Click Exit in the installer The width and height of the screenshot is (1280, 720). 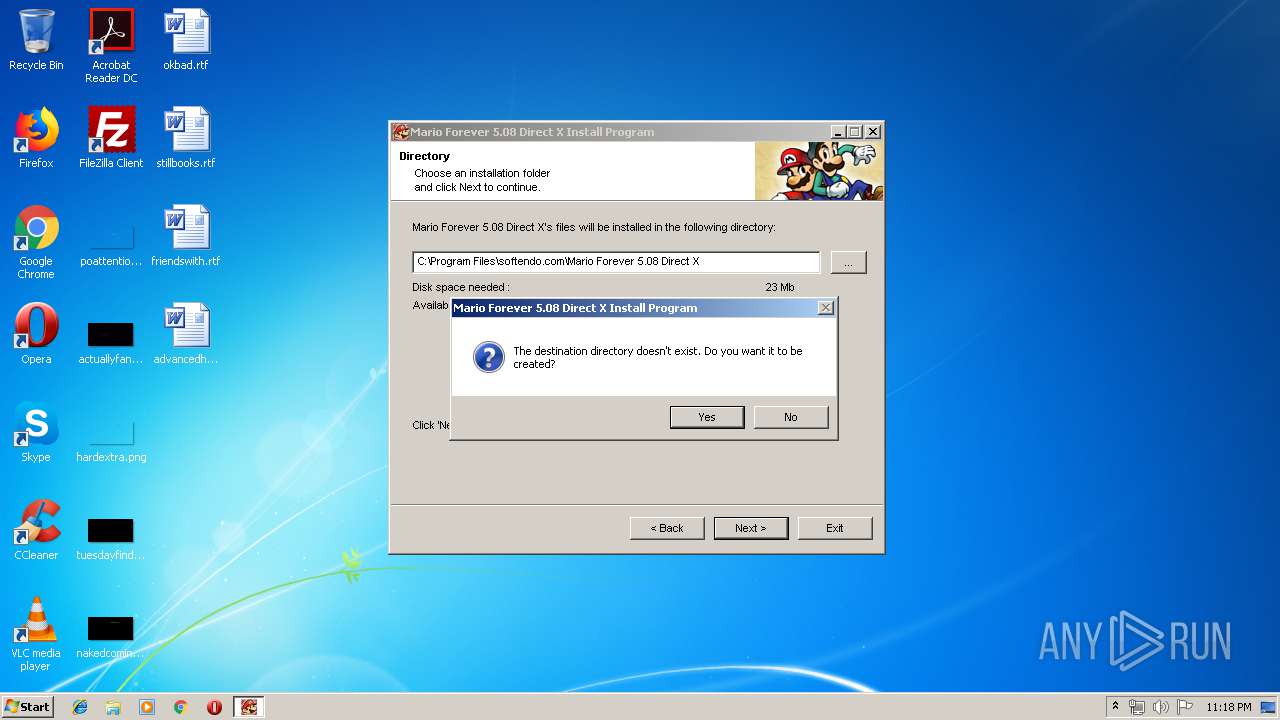835,528
